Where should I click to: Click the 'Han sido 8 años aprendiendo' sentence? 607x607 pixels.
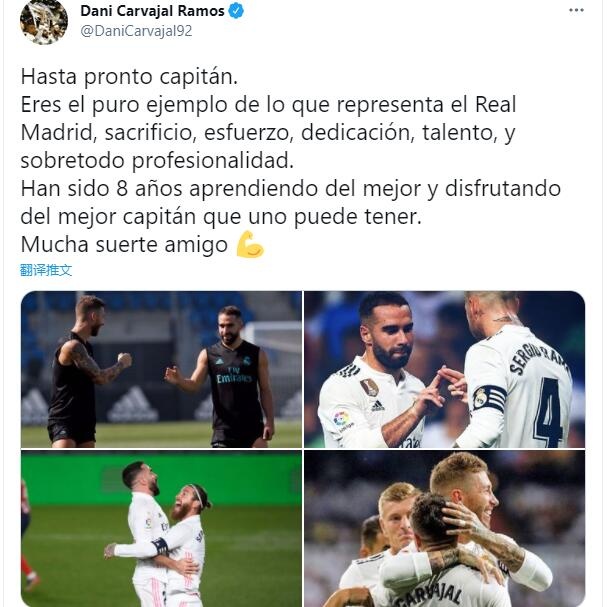168,189
